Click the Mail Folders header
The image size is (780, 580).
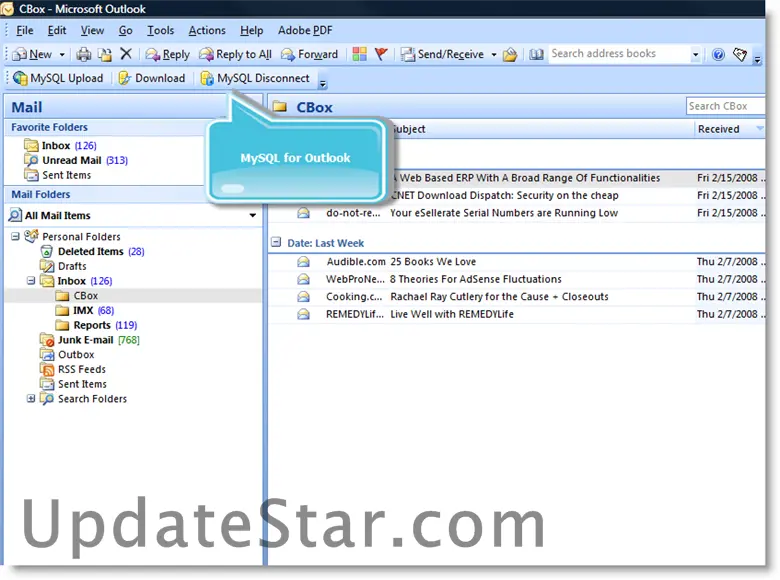(x=105, y=194)
